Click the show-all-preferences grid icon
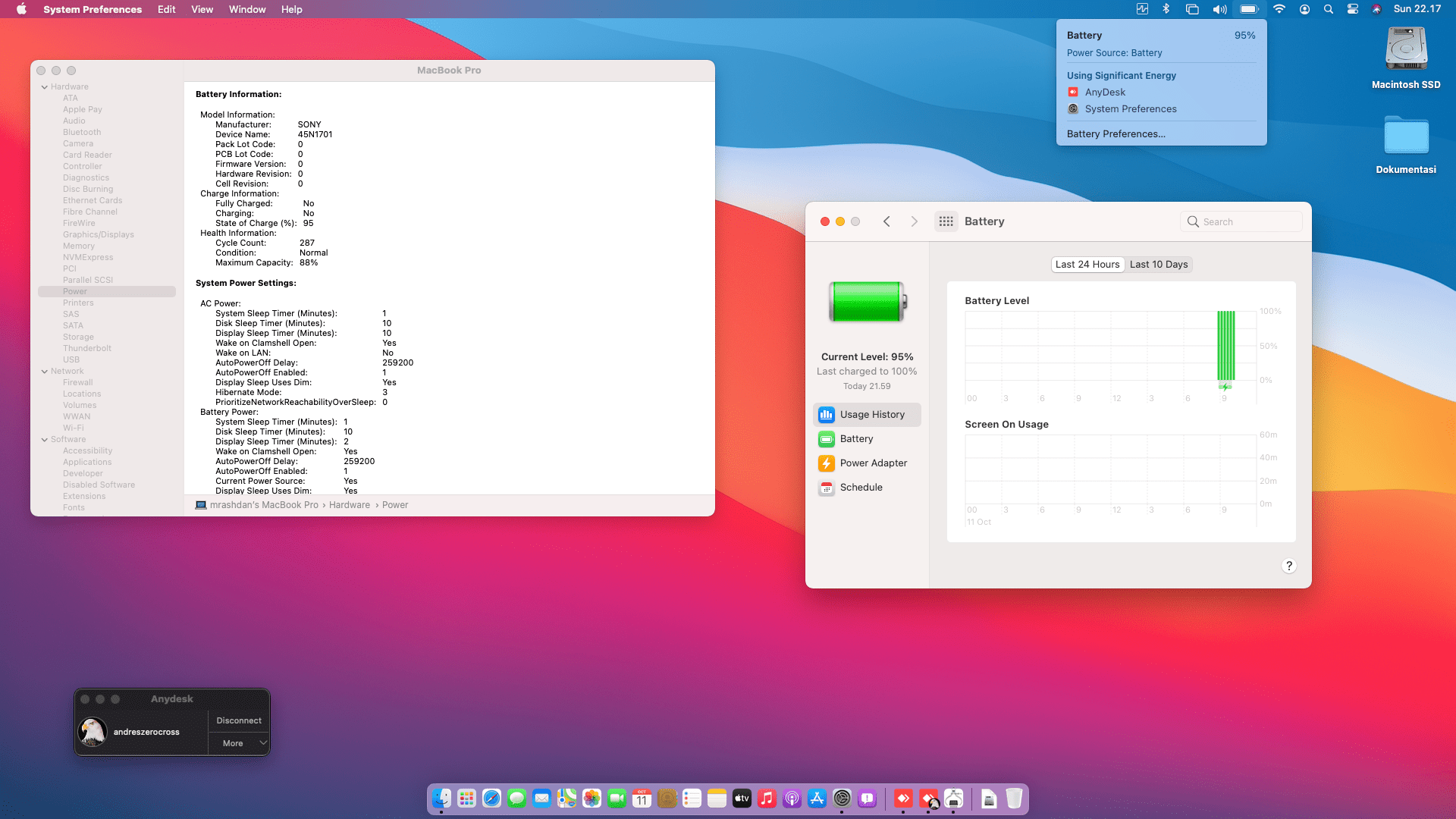 click(946, 221)
